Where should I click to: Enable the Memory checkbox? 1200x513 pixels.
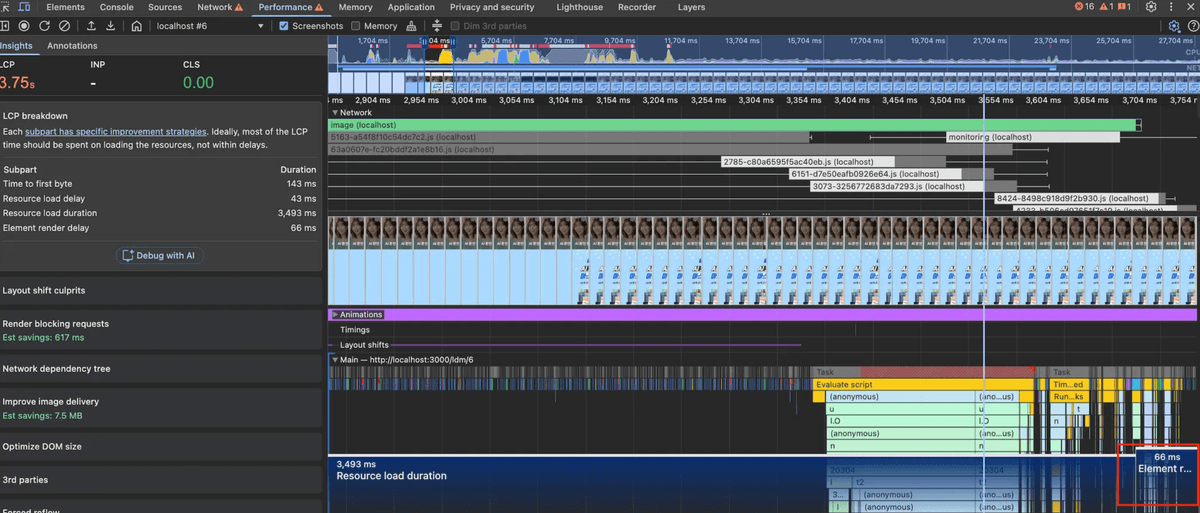(x=356, y=26)
